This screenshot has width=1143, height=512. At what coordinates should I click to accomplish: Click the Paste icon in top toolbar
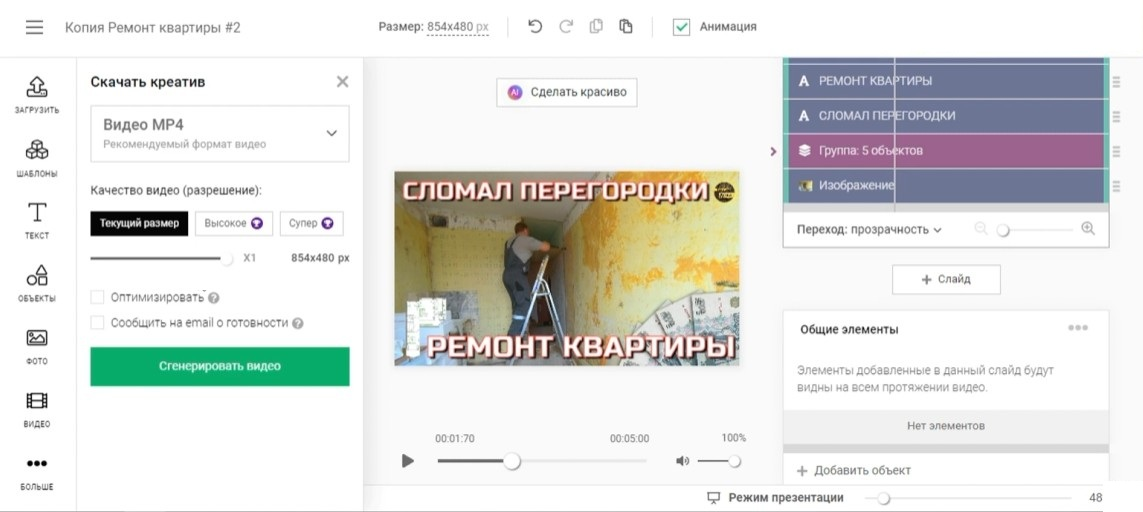[625, 26]
